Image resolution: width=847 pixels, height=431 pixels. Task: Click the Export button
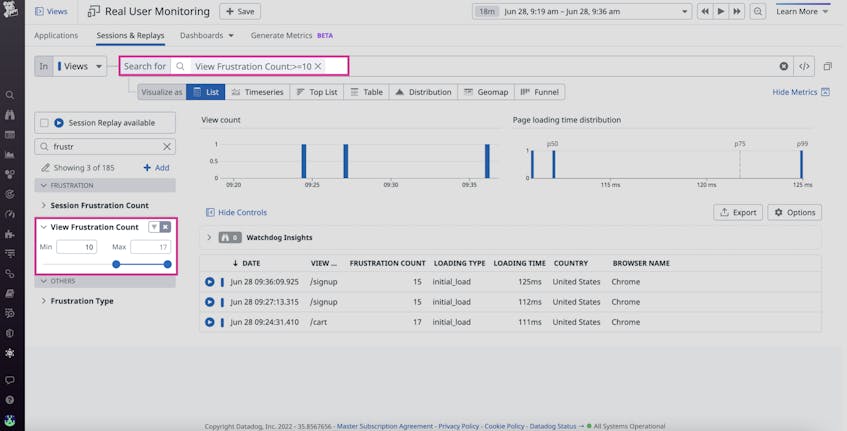click(x=738, y=212)
